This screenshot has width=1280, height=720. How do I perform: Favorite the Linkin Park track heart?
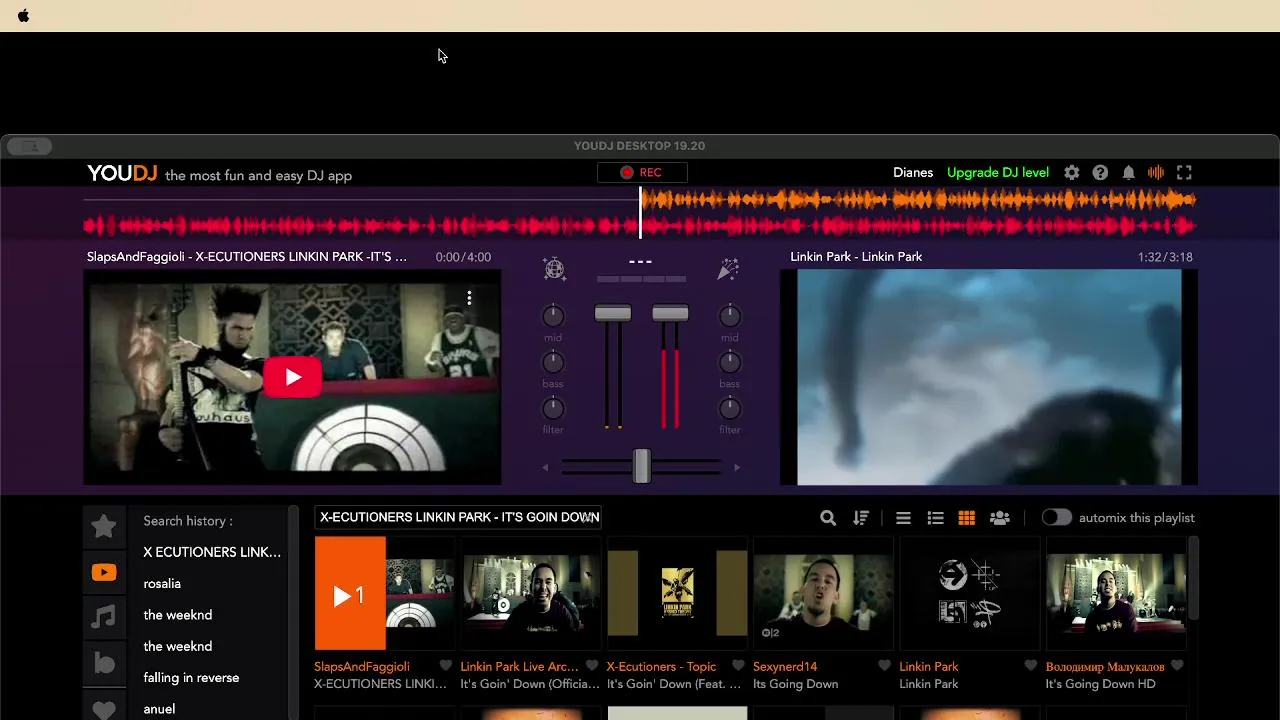(1031, 666)
